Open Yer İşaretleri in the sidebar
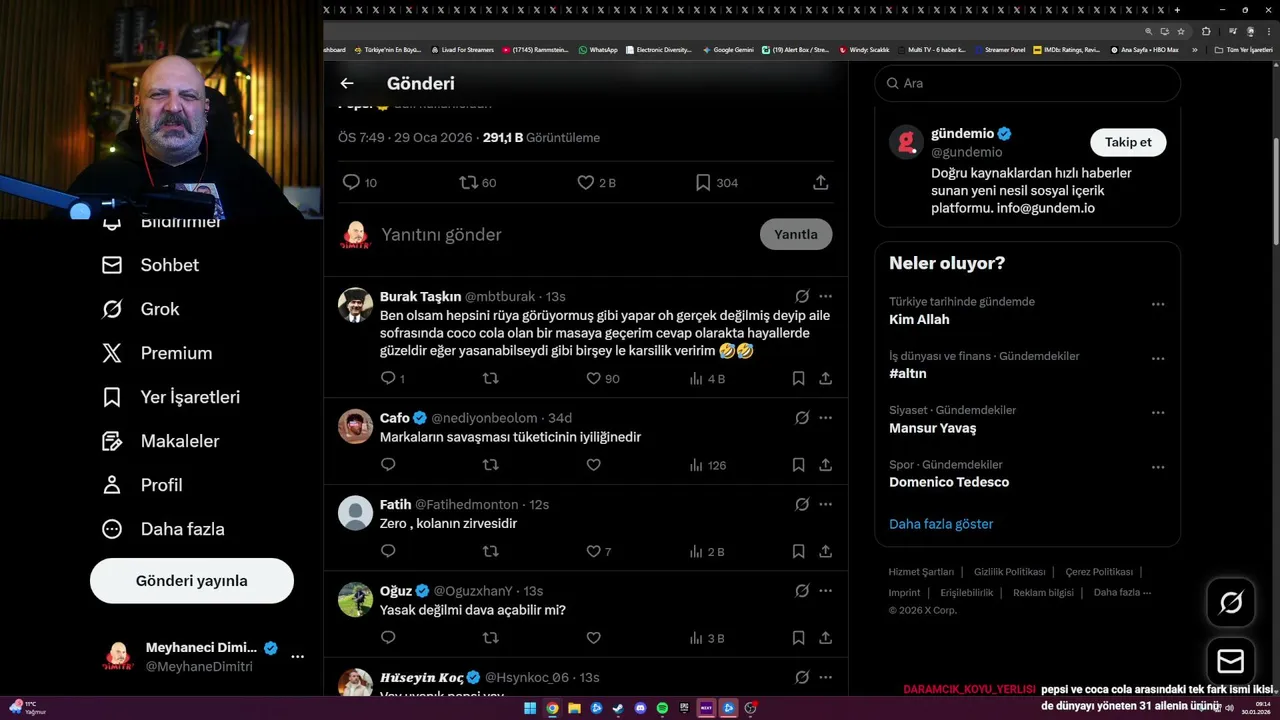The image size is (1280, 720). tap(171, 397)
